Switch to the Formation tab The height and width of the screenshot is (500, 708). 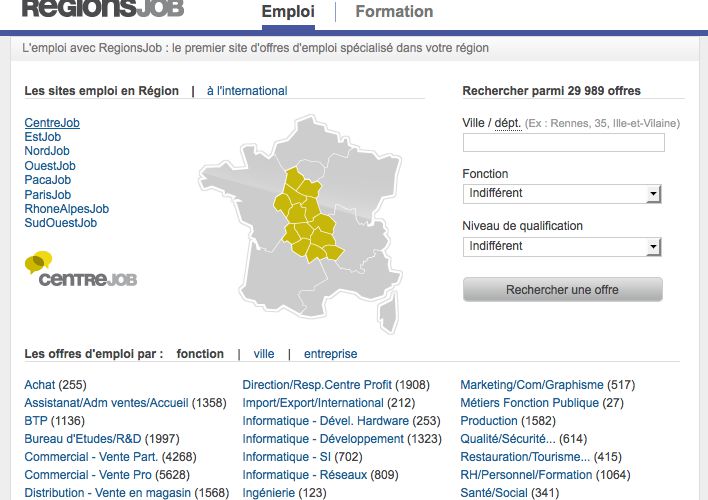[x=394, y=12]
